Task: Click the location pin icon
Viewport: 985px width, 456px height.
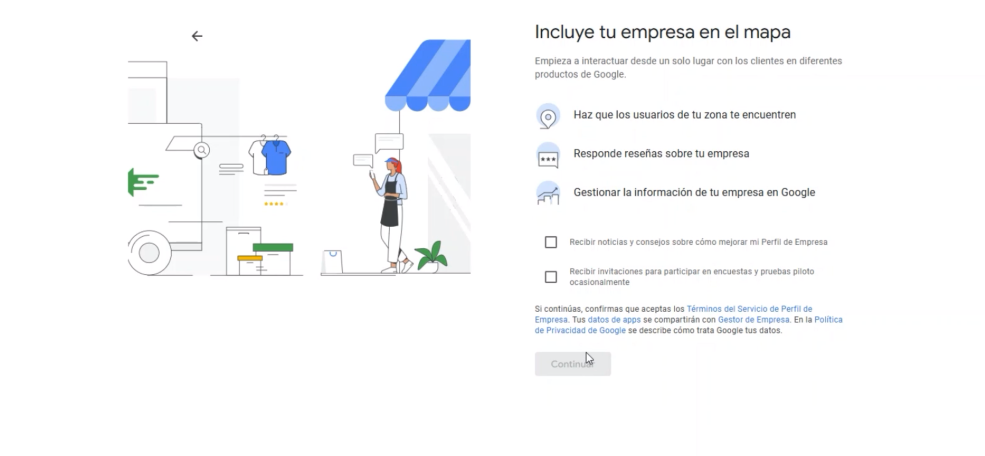Action: tap(547, 116)
